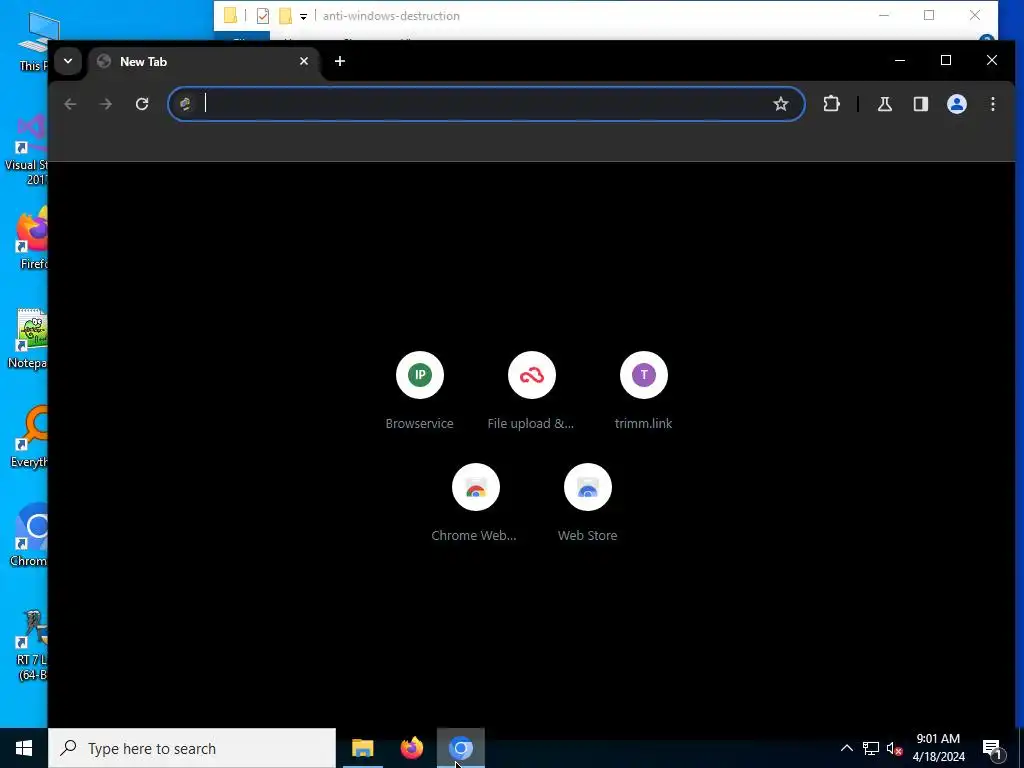Go forward to the next page
Image resolution: width=1024 pixels, height=768 pixels.
point(106,104)
